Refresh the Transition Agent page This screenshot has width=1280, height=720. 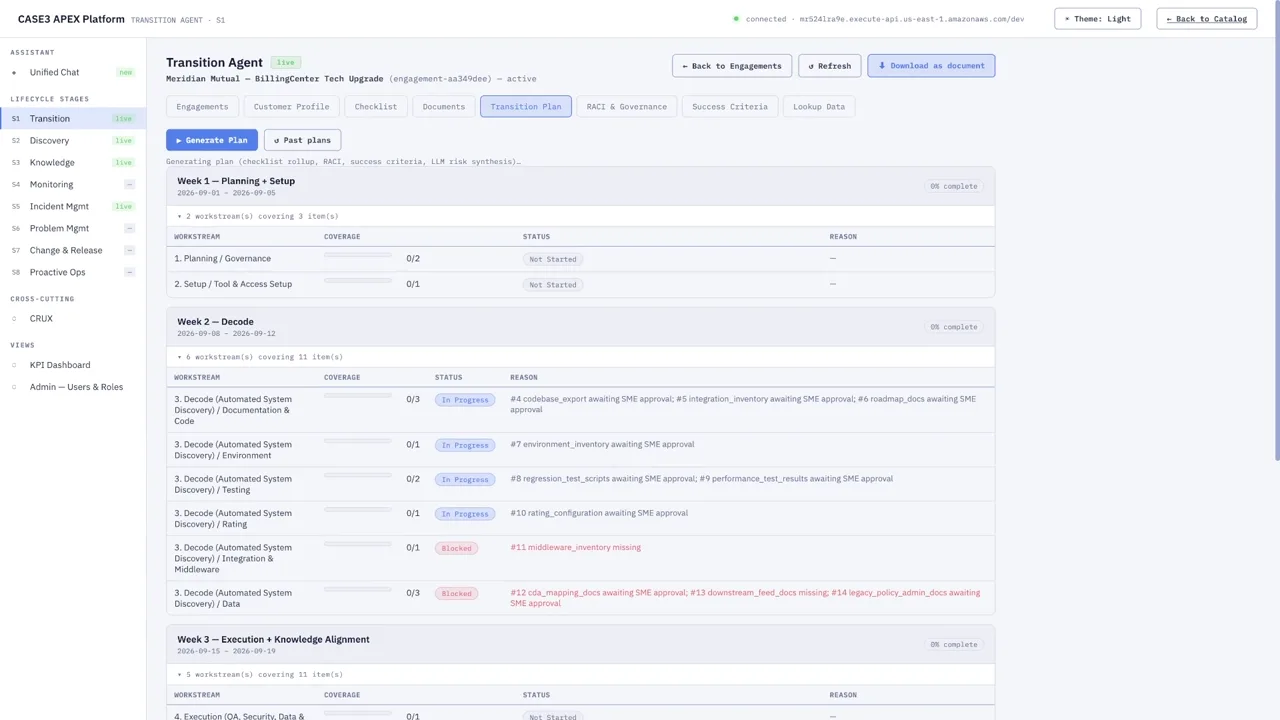[x=830, y=66]
